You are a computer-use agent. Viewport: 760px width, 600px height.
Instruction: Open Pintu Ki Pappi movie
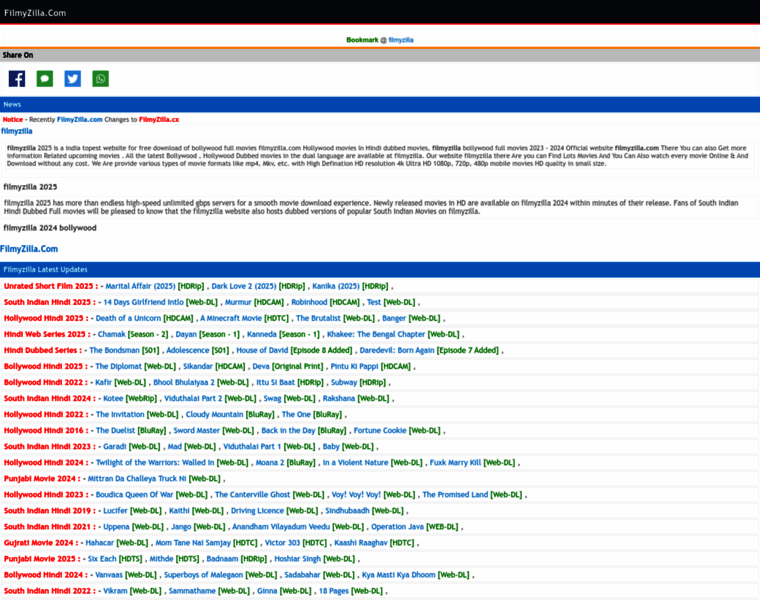(x=354, y=366)
